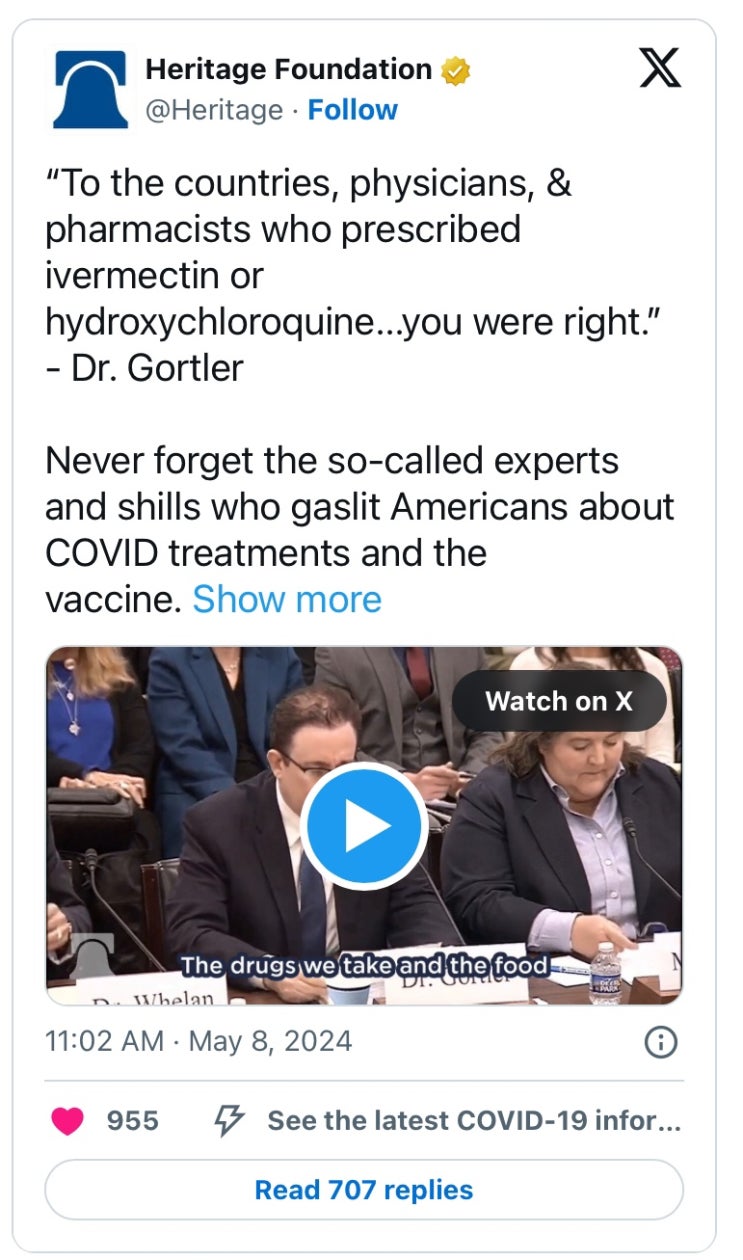The width and height of the screenshot is (743, 1260).
Task: Open the tweet info icon
Action: click(x=661, y=1042)
